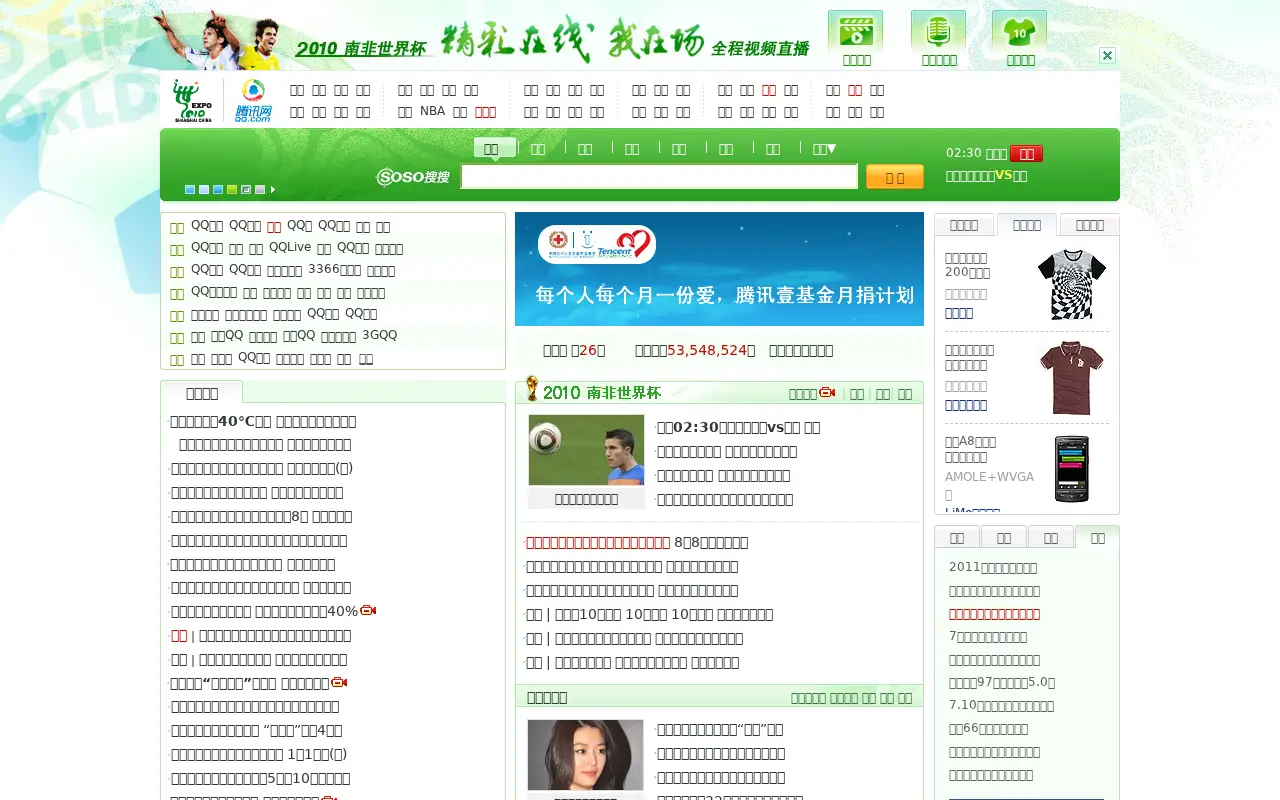Click the World Cup trophy icon

click(532, 389)
